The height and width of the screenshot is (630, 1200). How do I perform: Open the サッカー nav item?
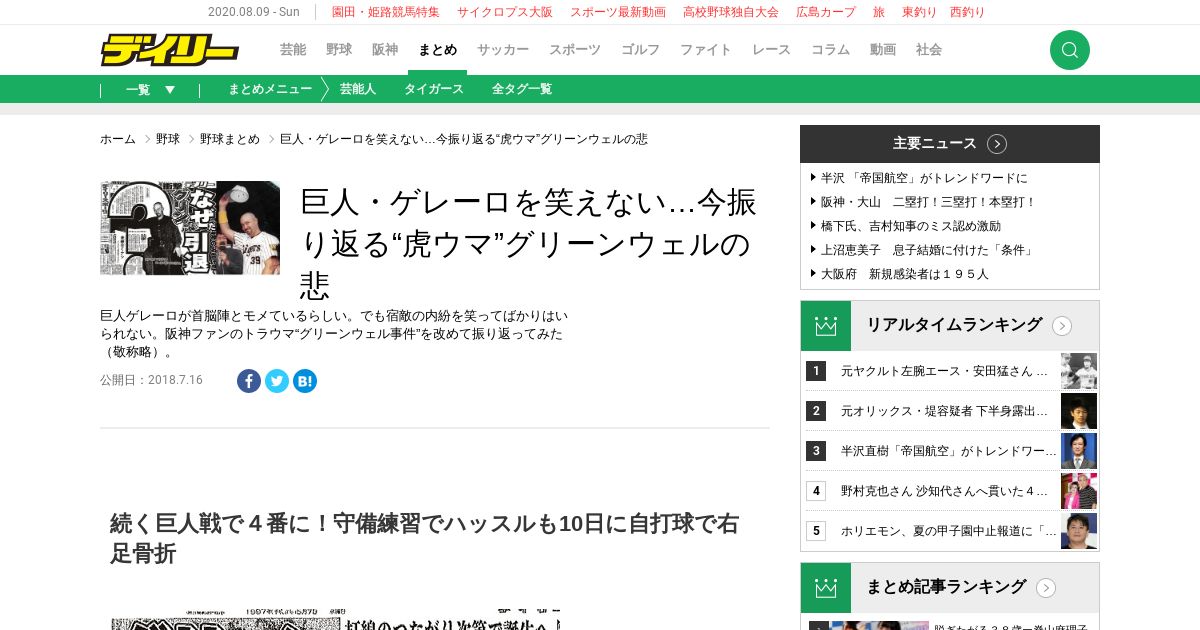point(503,50)
